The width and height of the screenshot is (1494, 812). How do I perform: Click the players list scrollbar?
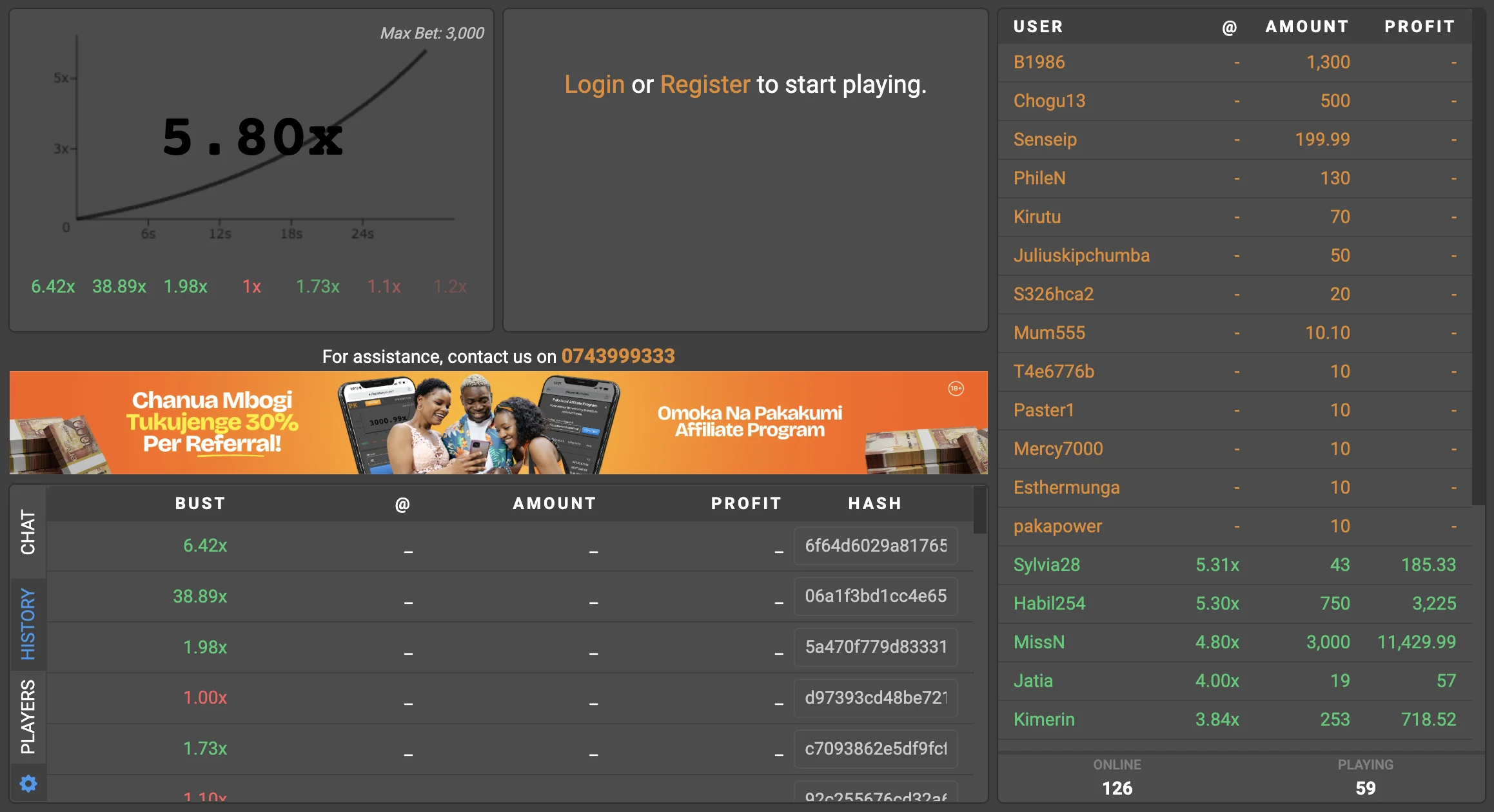tap(1479, 258)
